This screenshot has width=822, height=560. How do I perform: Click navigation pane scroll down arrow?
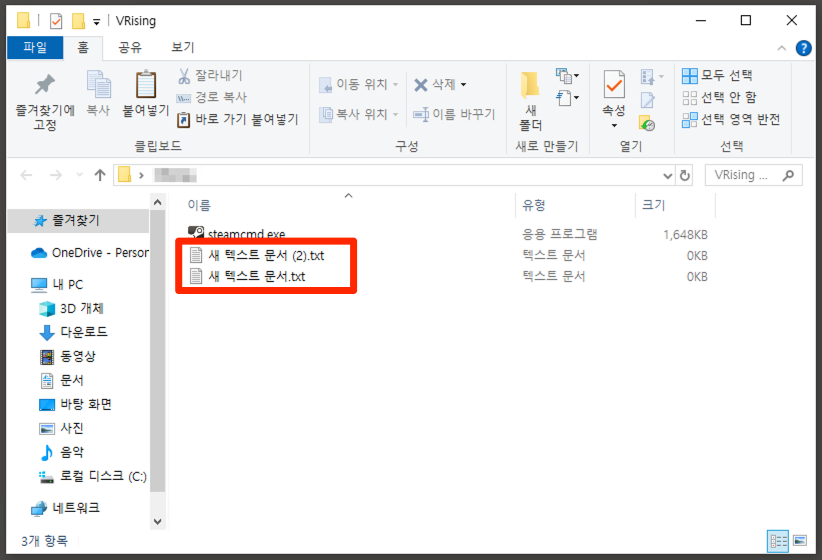click(x=157, y=522)
